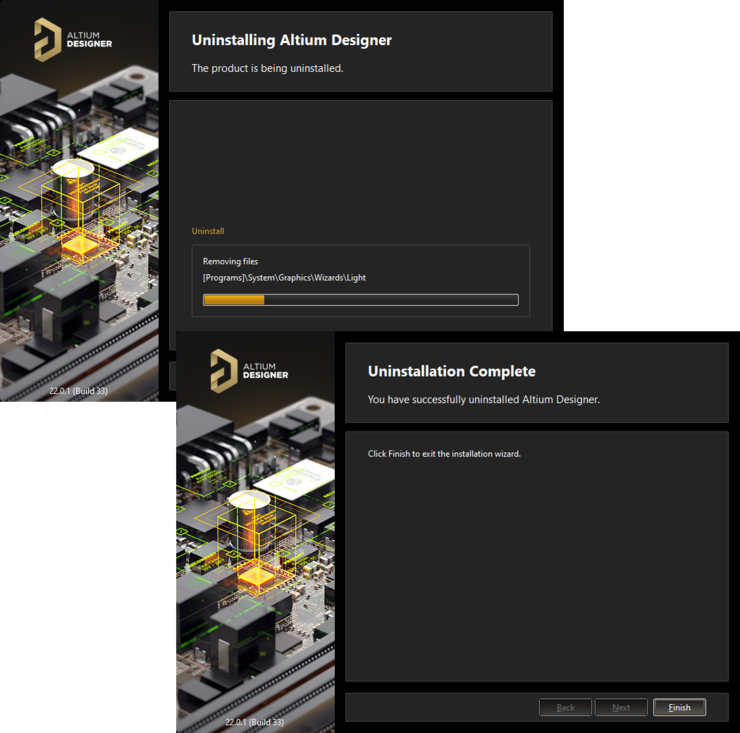The image size is (740, 733).
Task: Click the uninstall progress bar
Action: click(361, 300)
